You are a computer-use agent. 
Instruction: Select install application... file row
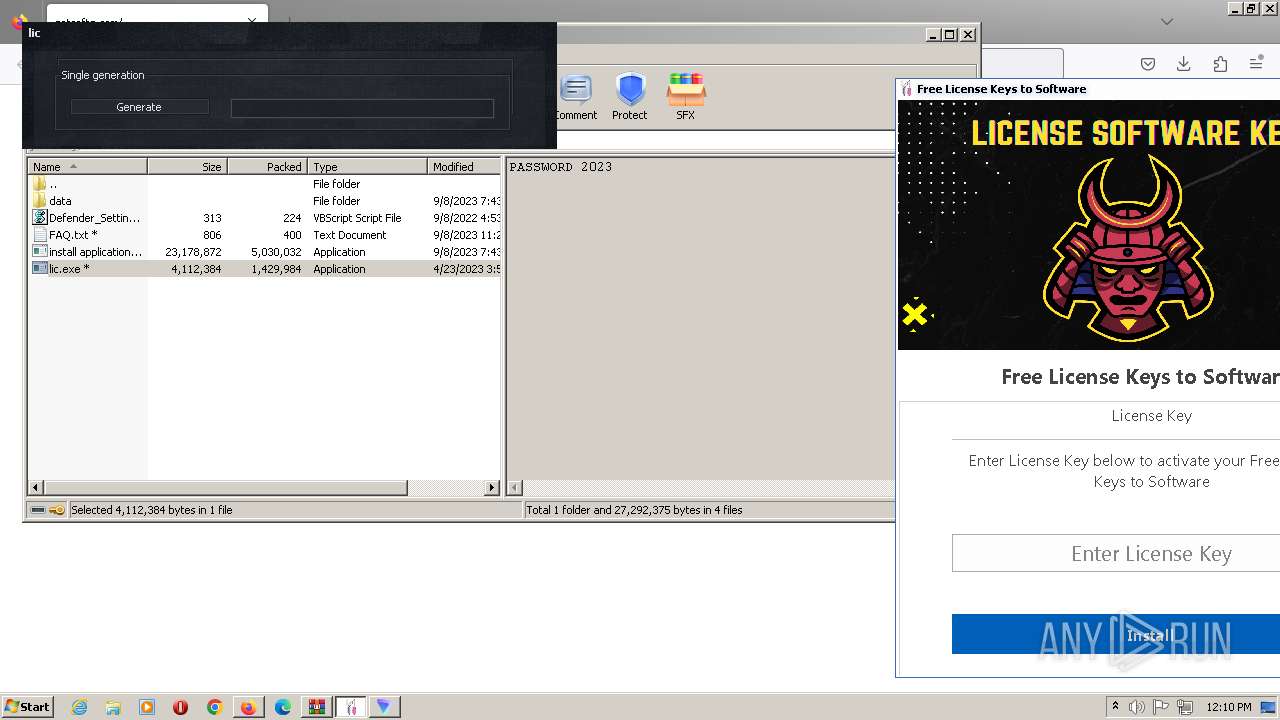[265, 252]
